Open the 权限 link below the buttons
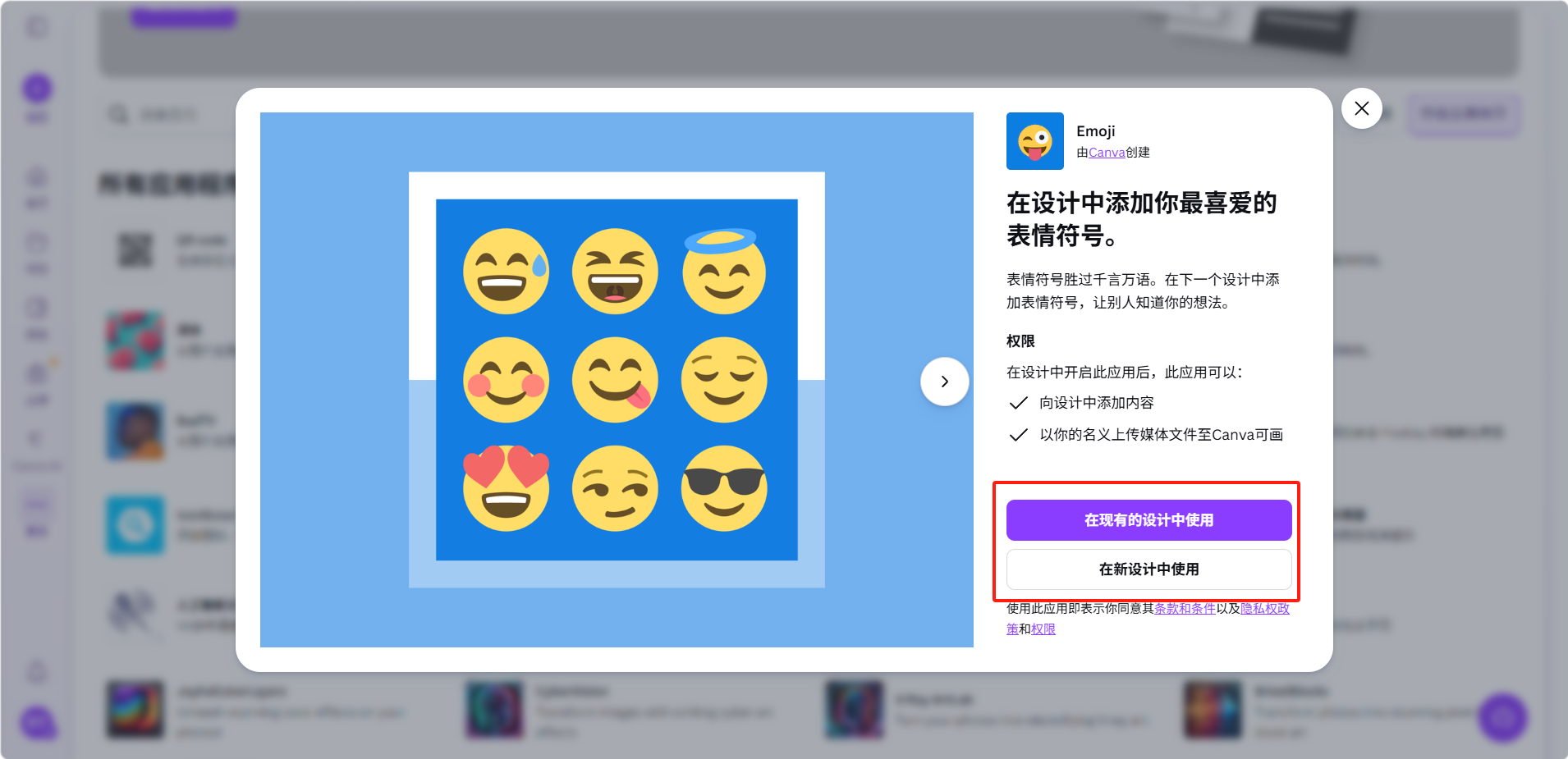1568x759 pixels. point(1043,629)
